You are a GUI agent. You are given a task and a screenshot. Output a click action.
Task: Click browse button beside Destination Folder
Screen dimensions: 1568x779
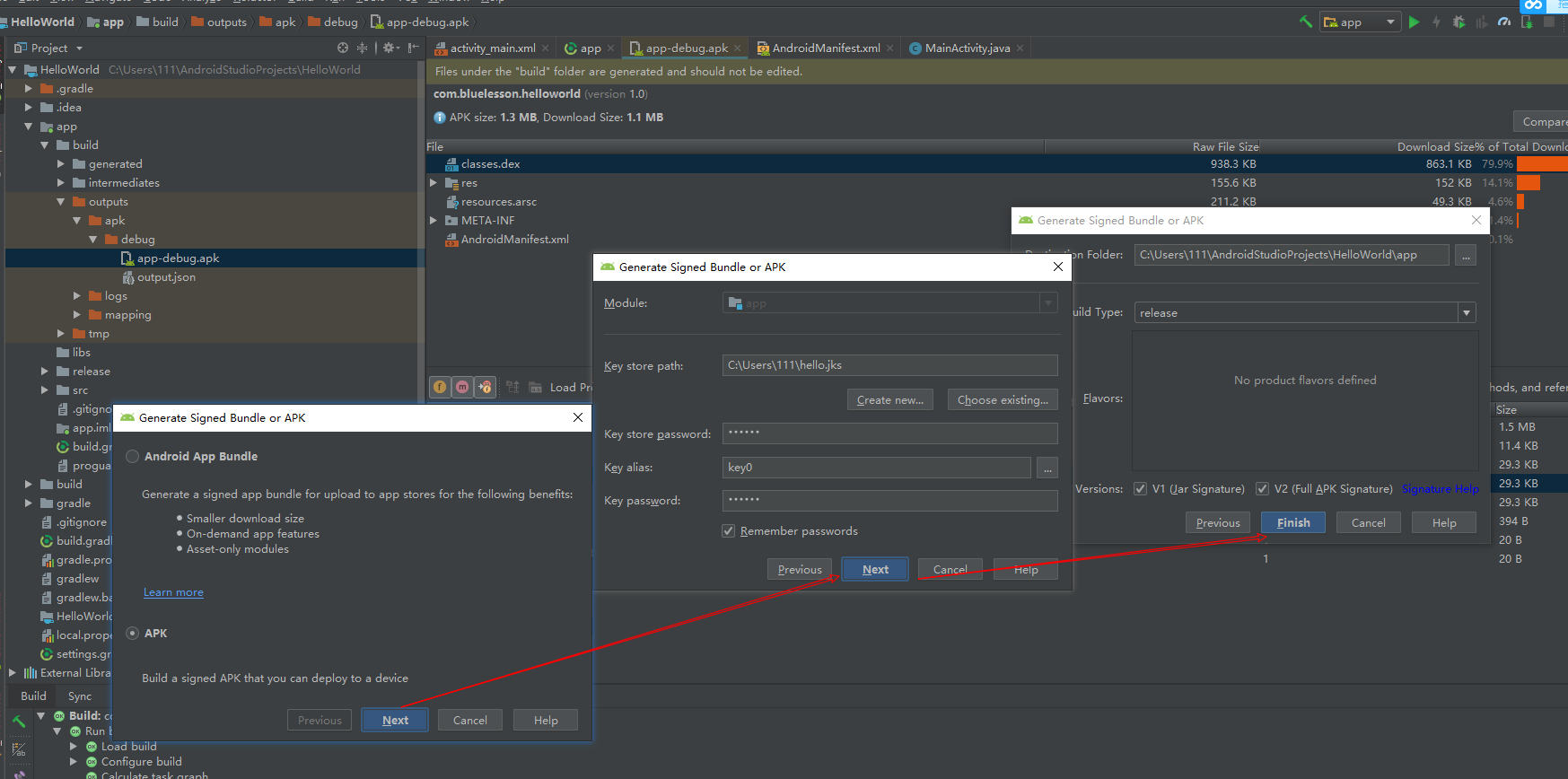pyautogui.click(x=1466, y=256)
